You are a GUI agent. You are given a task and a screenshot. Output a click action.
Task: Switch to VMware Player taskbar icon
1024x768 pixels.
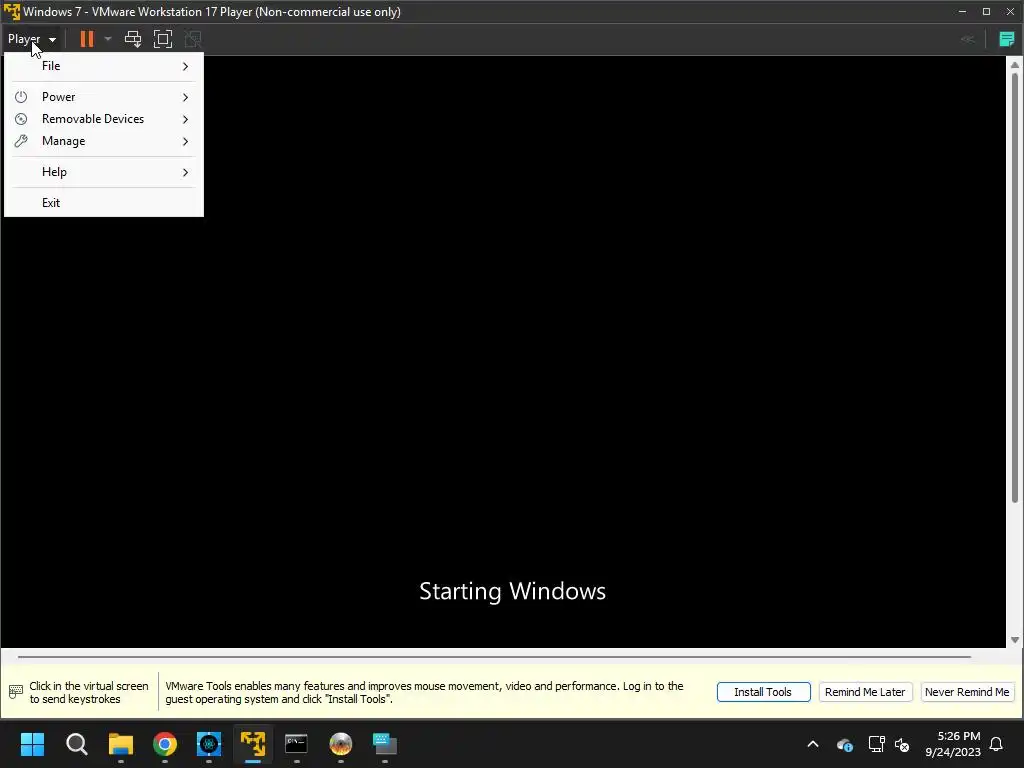click(253, 744)
